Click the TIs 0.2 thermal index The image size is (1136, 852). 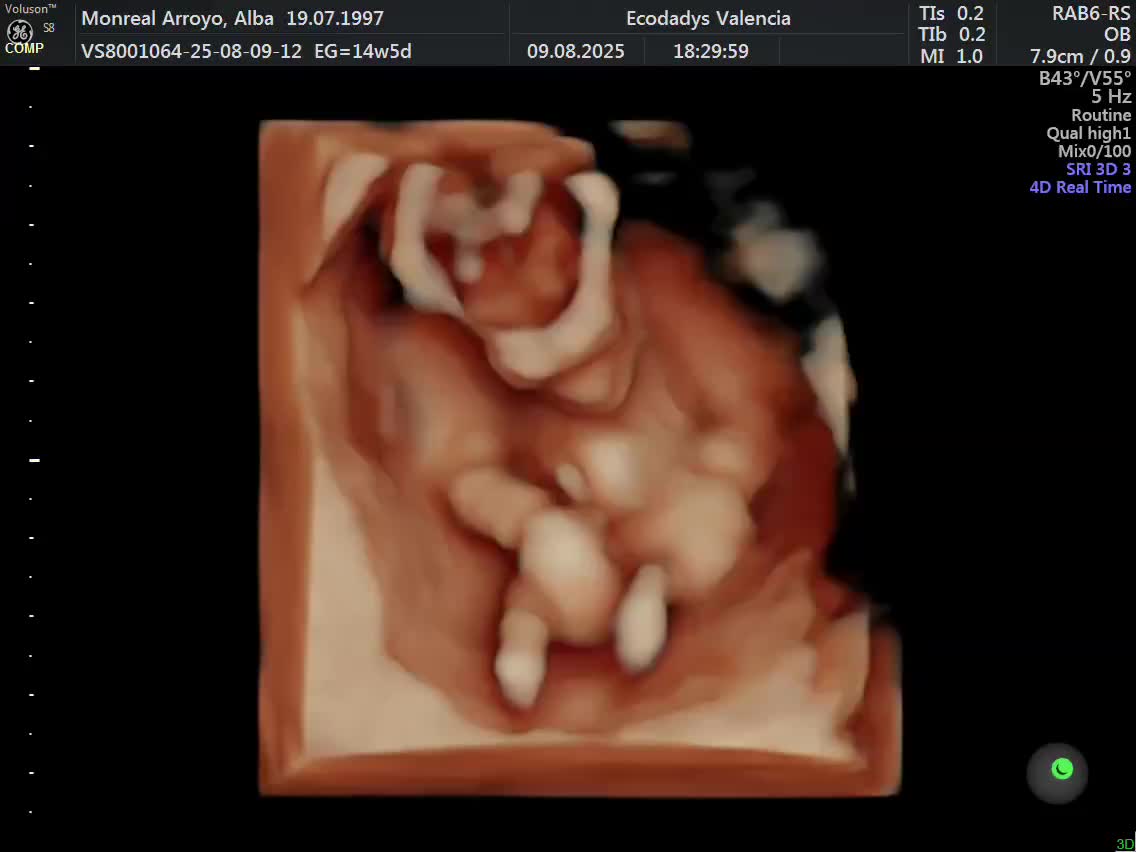click(x=951, y=14)
